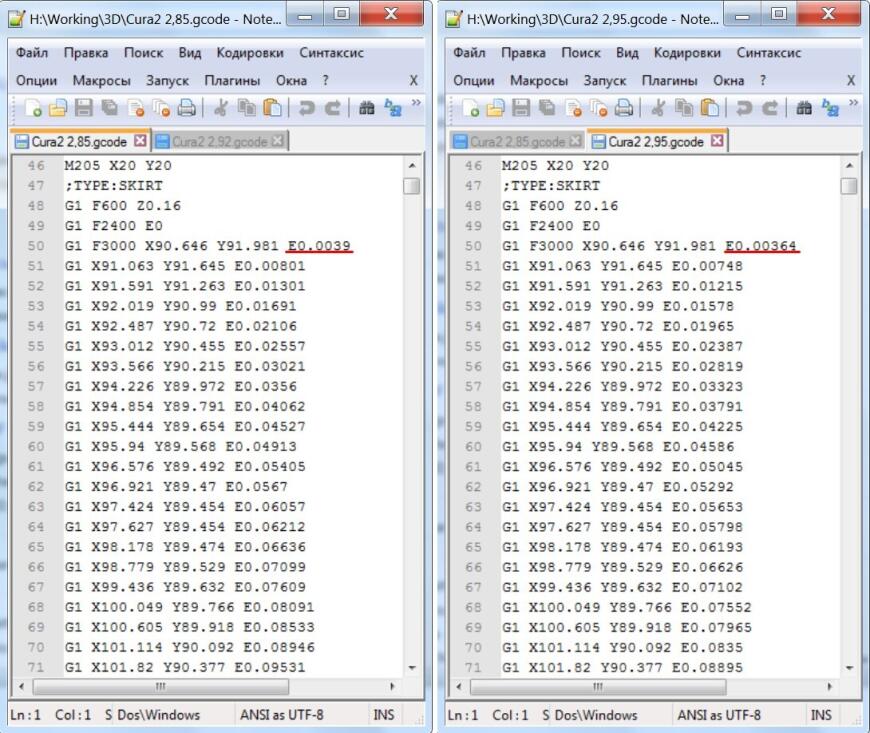Switch to Cura2 2,85.gcode tab in right window

point(517,141)
